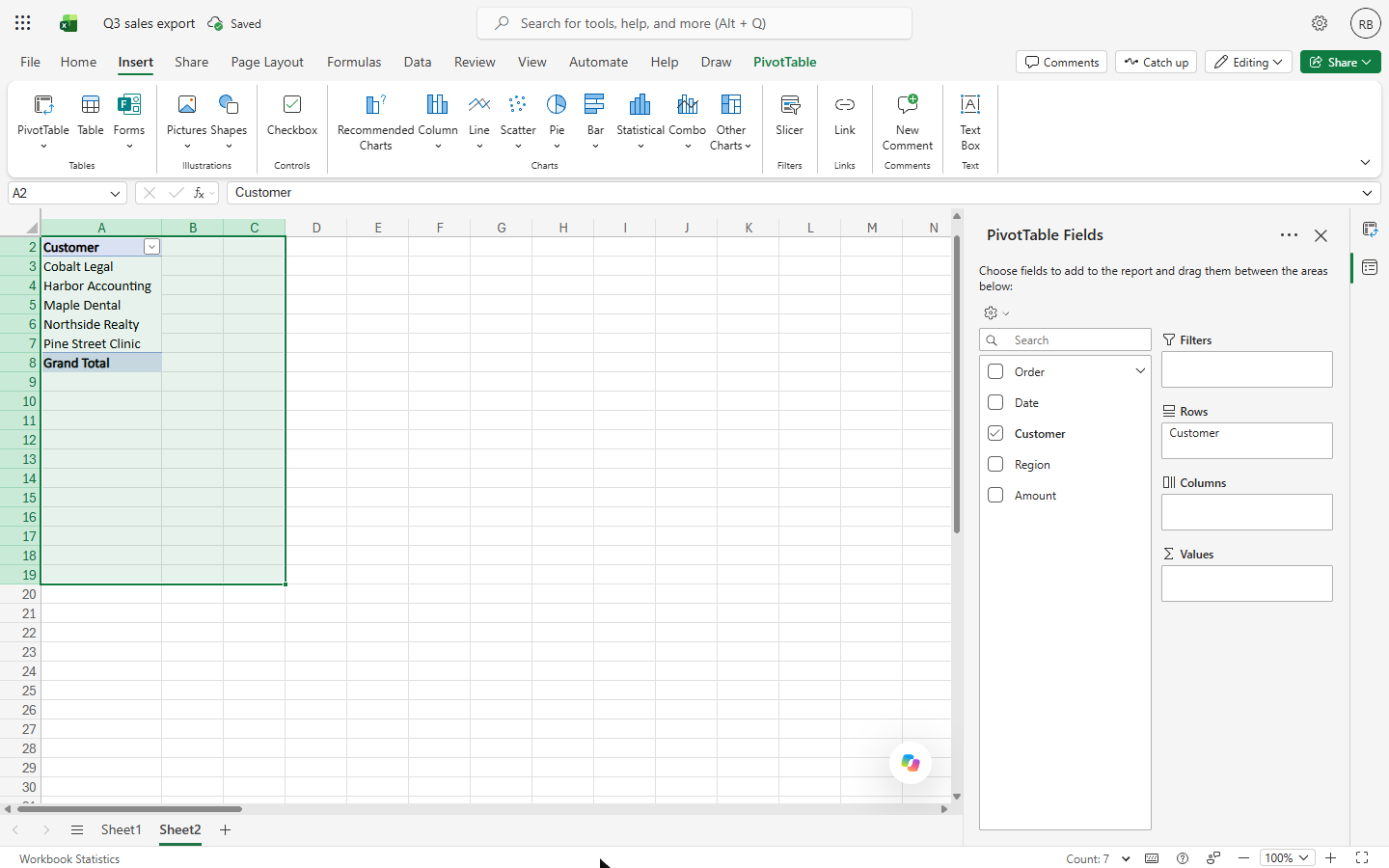Add a Slicer filter
The image size is (1389, 868).
tap(789, 115)
